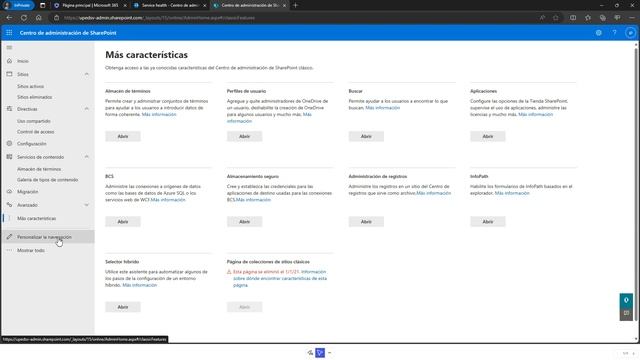This screenshot has height=360, width=640.
Task: Collapse Servicios de contenido chevron
Action: (x=87, y=157)
